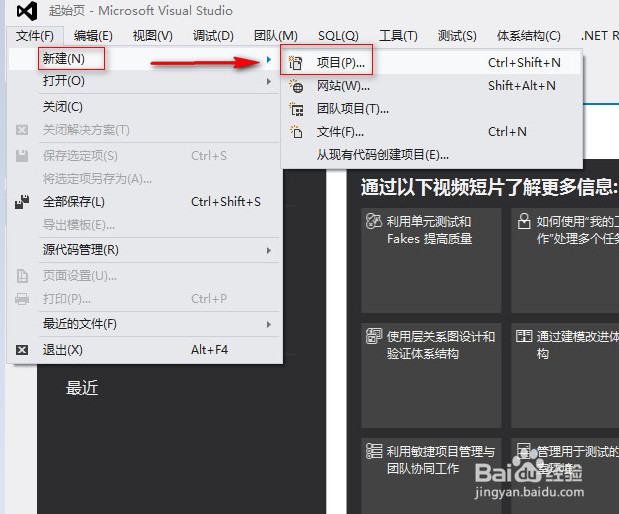This screenshot has width=619, height=514.
Task: Choose 全部保存(L) menu entry
Action: [x=144, y=202]
